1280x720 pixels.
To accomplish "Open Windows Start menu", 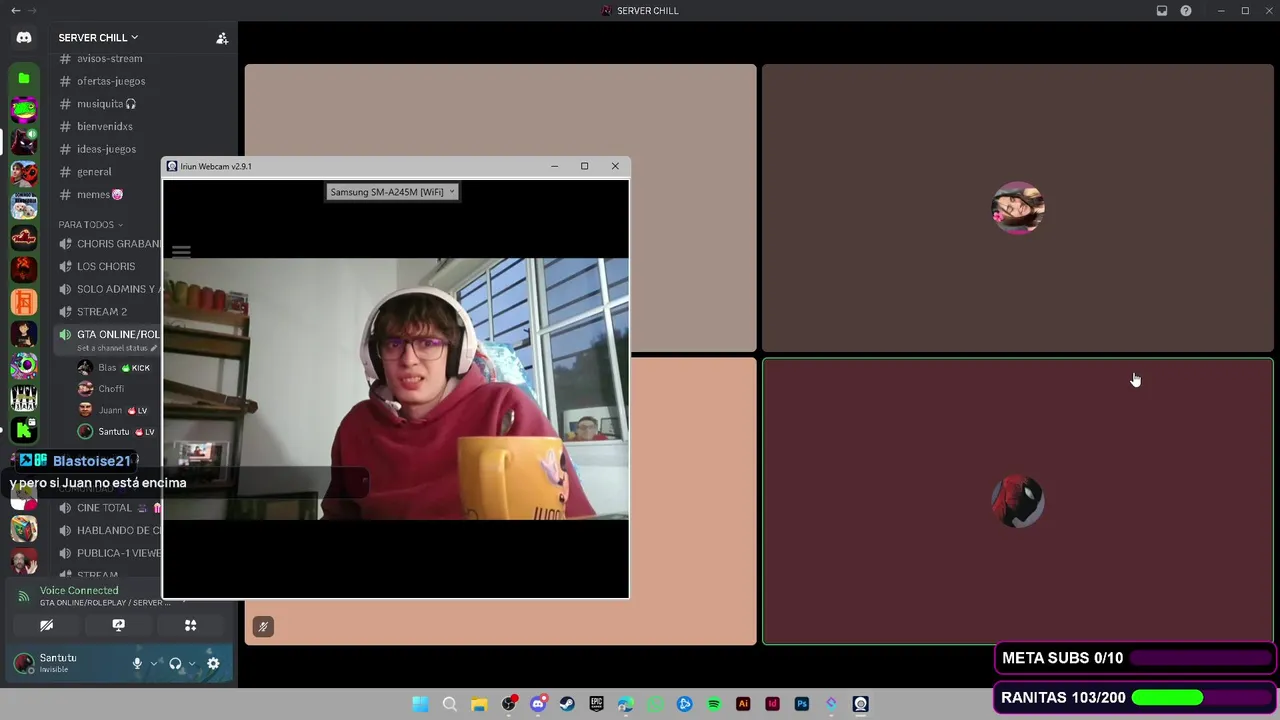I will [x=421, y=704].
